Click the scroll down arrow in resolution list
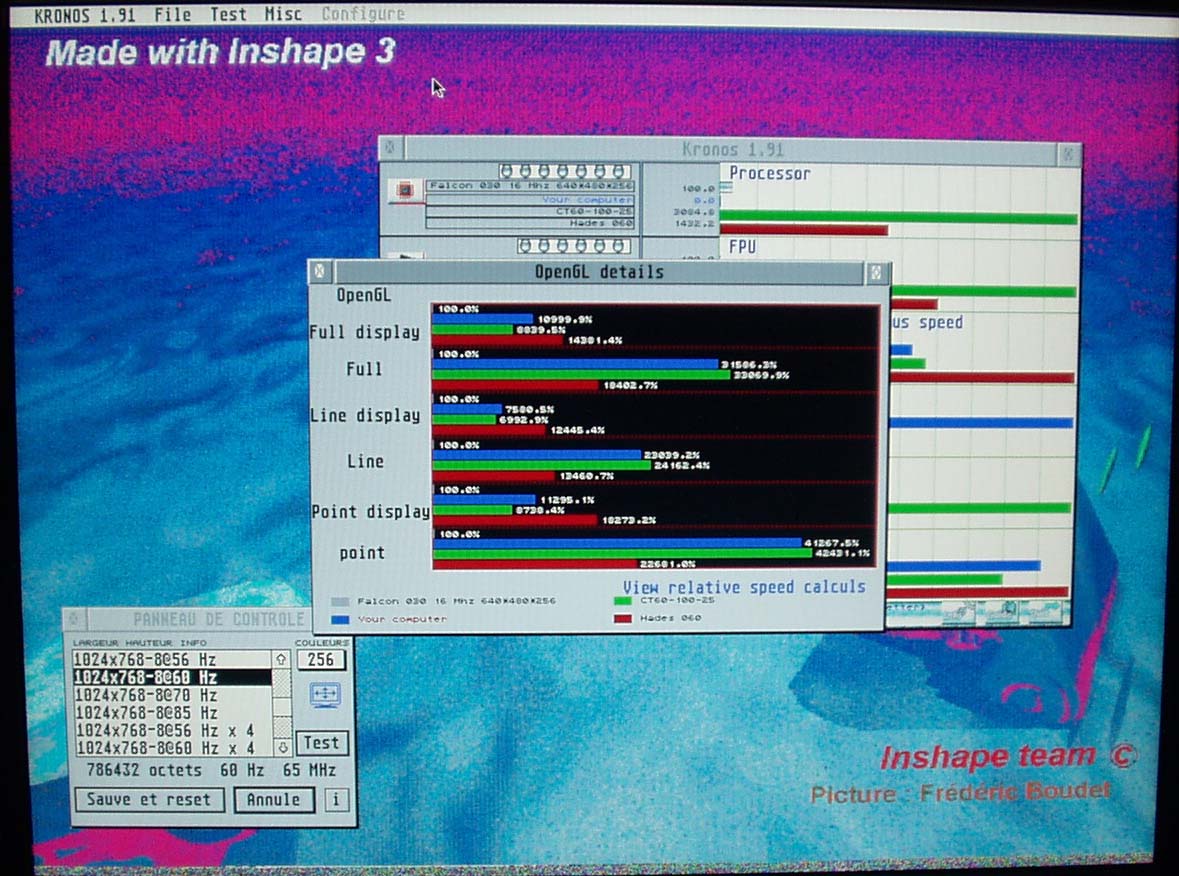Viewport: 1179px width, 876px height. (x=281, y=746)
